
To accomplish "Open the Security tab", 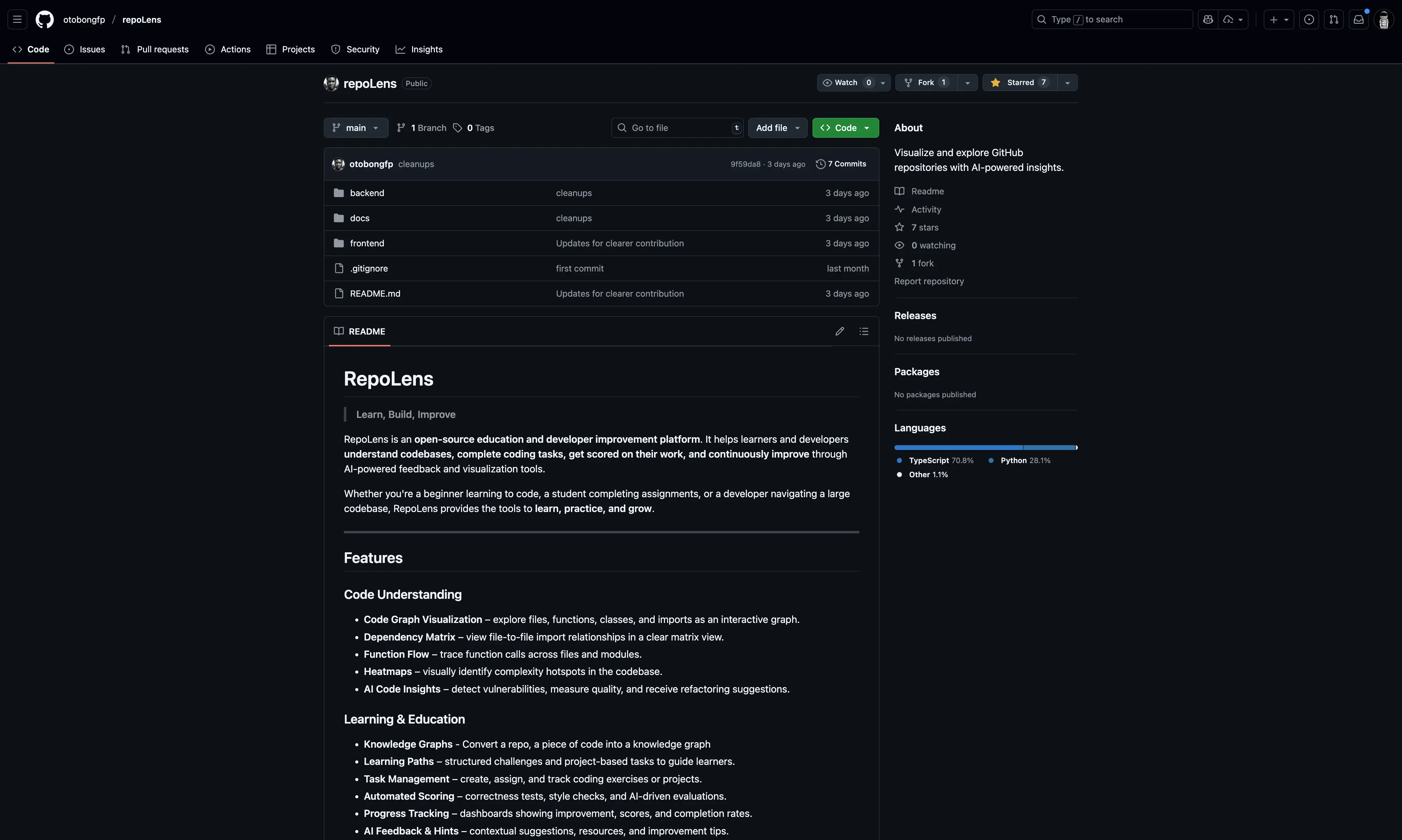I will [356, 49].
